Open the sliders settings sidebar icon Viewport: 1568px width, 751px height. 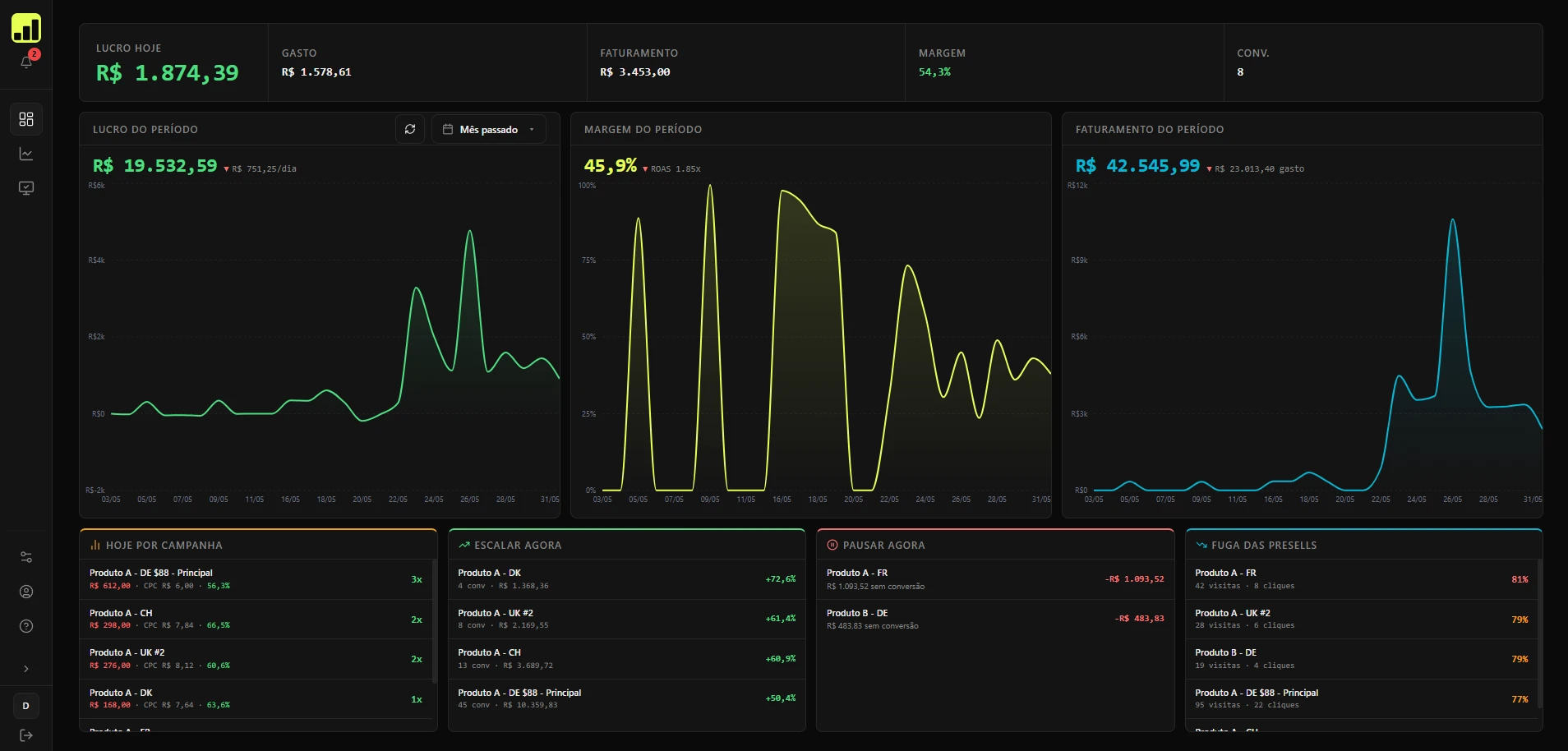click(26, 557)
